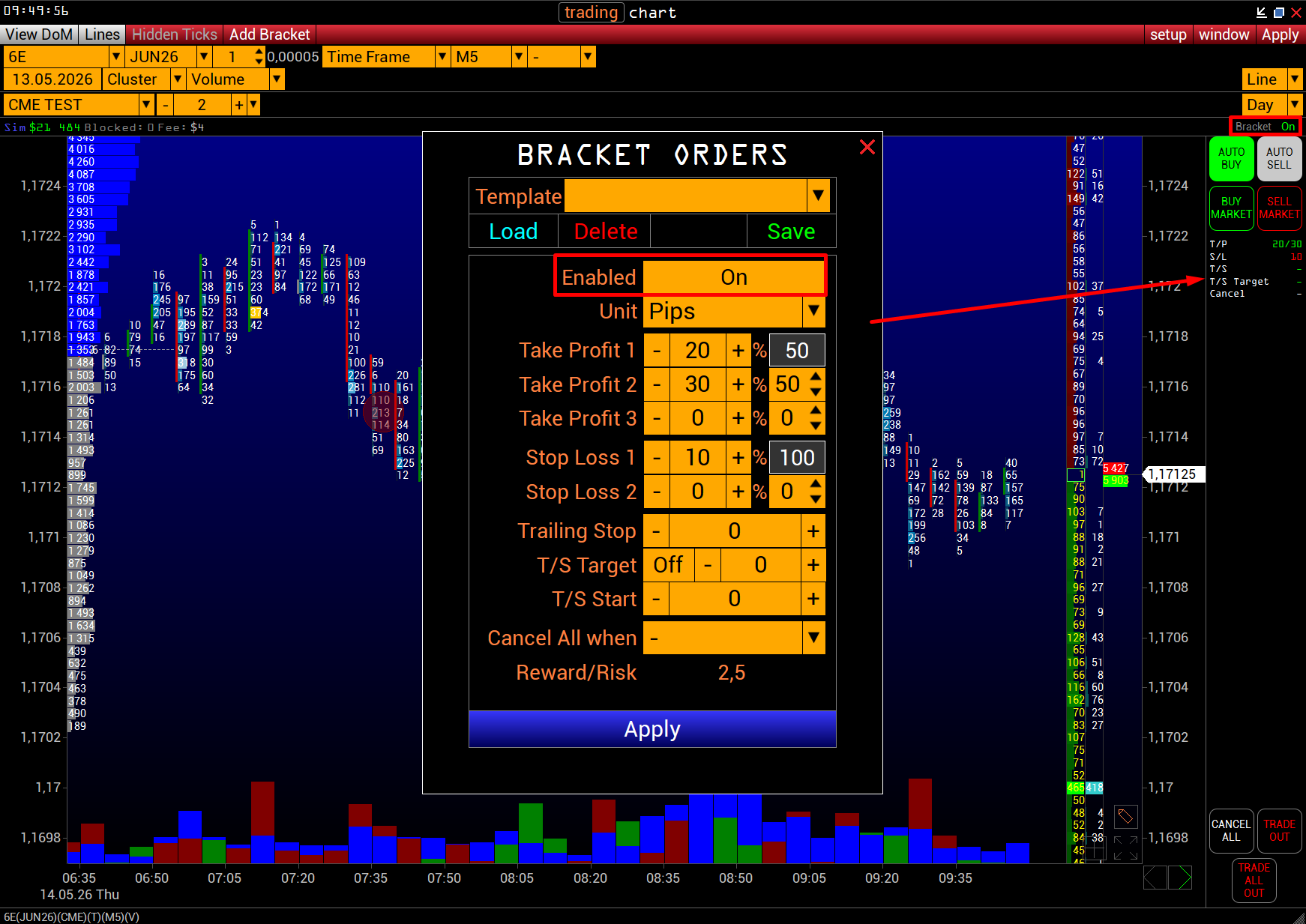Toggle T/S Target Off switch

pos(668,564)
